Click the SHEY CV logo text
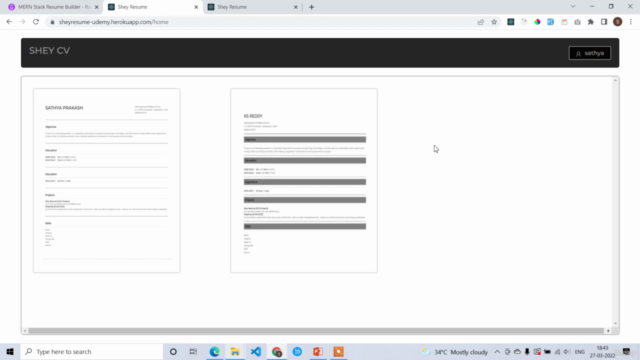Screen dimensions: 640x360 tap(49, 51)
